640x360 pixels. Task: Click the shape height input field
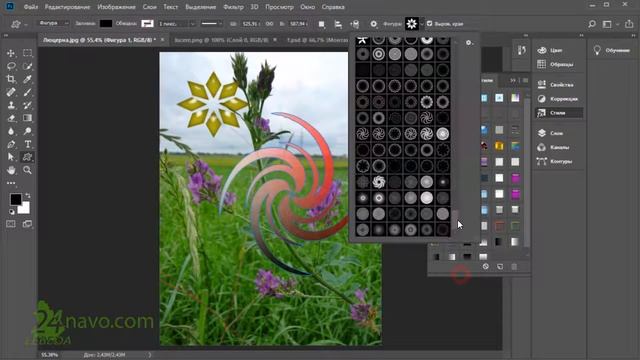(x=298, y=24)
